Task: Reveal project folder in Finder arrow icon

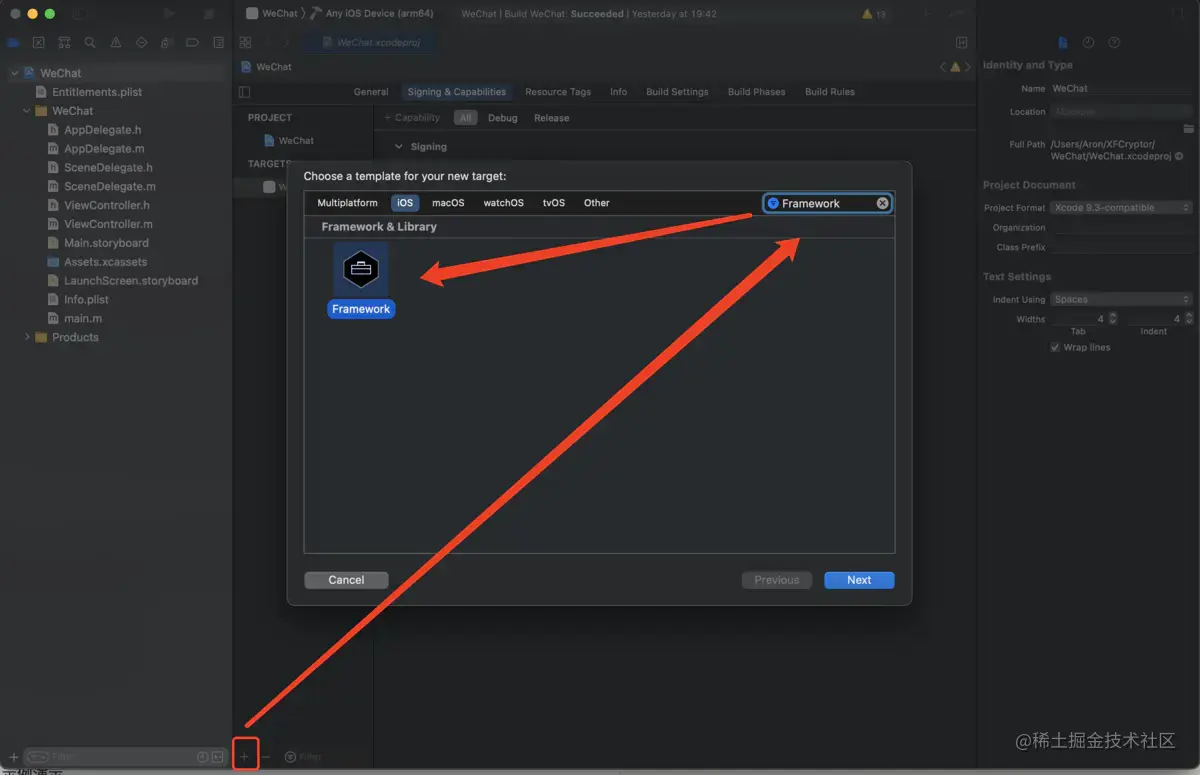Action: 1179,156
